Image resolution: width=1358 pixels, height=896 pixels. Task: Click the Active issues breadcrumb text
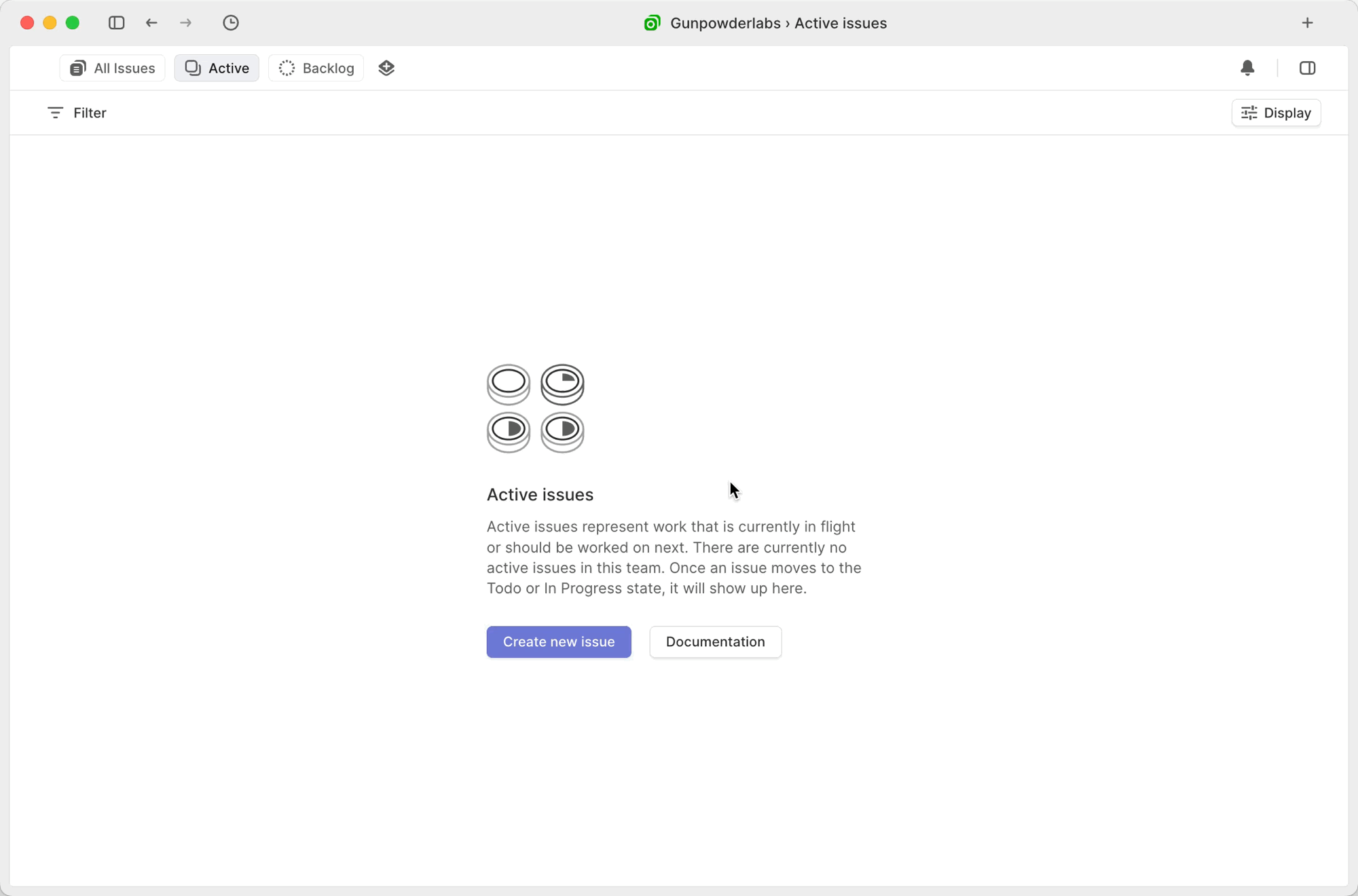pyautogui.click(x=840, y=23)
